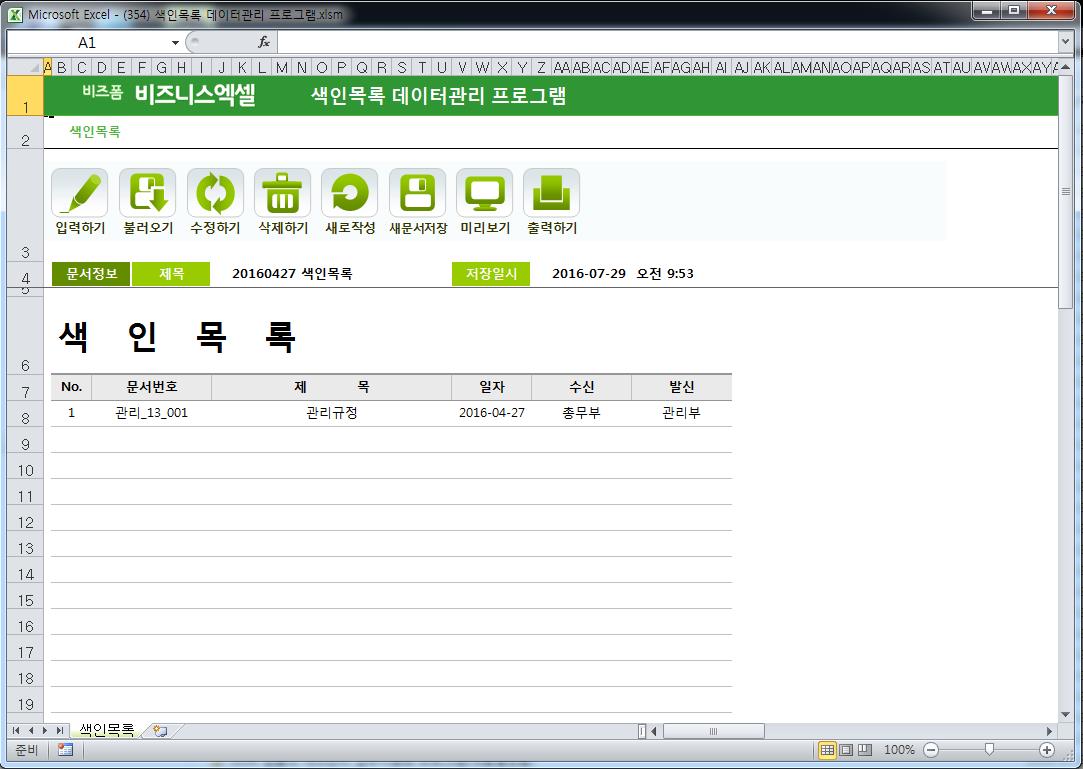Click the formula bar input field
The height and width of the screenshot is (769, 1083).
point(660,42)
